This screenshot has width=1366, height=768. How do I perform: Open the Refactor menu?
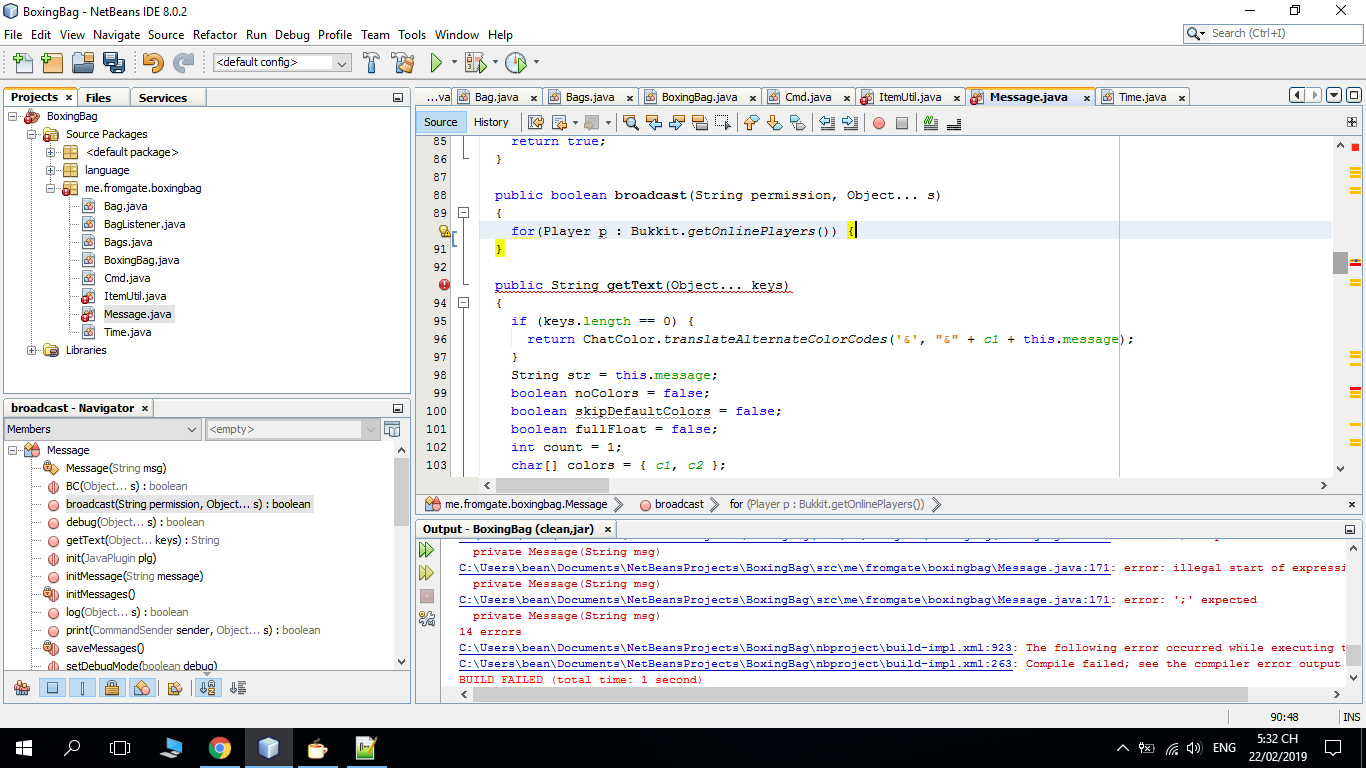point(215,34)
